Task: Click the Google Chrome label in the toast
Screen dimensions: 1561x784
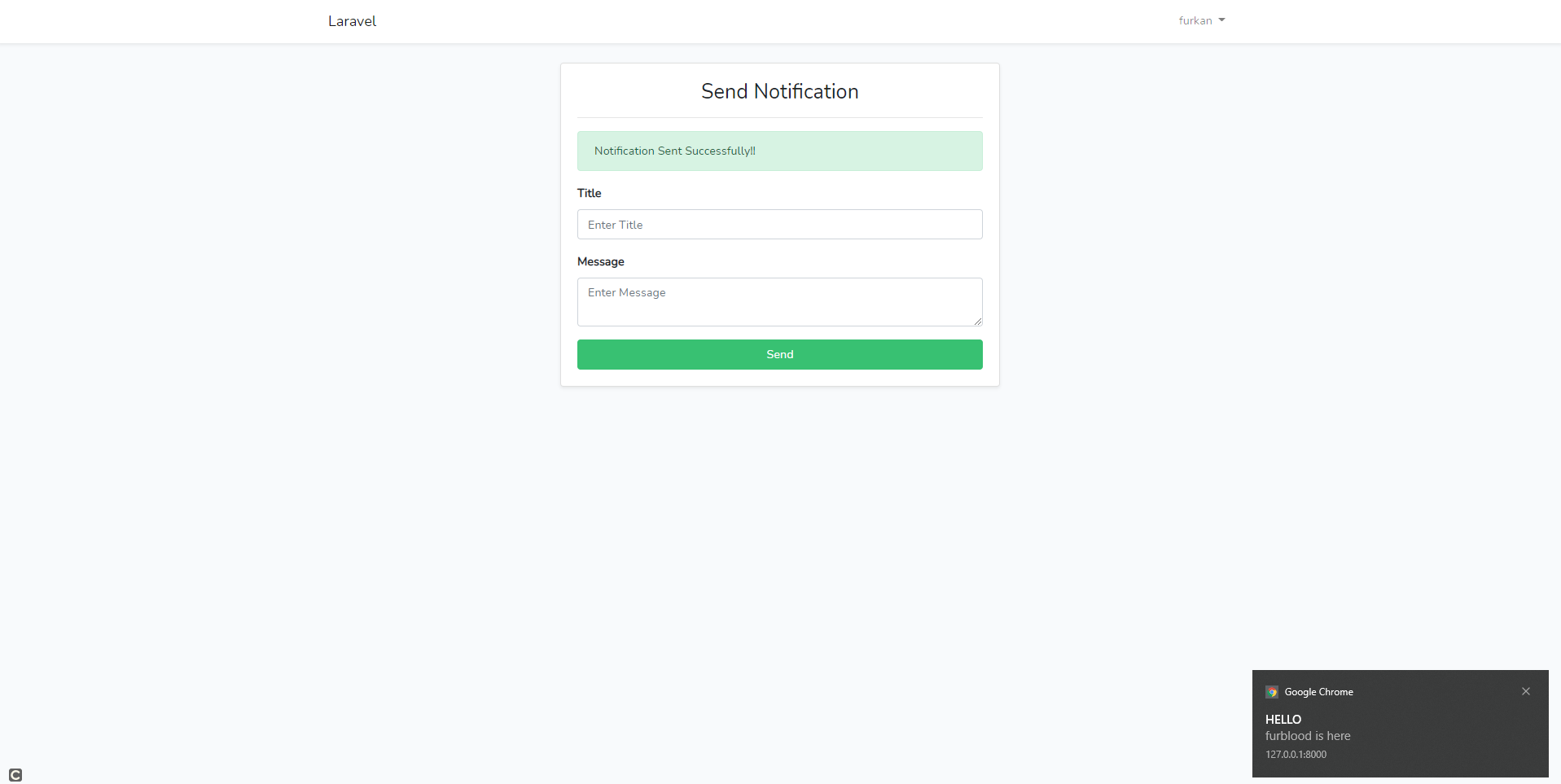Action: 1319,691
